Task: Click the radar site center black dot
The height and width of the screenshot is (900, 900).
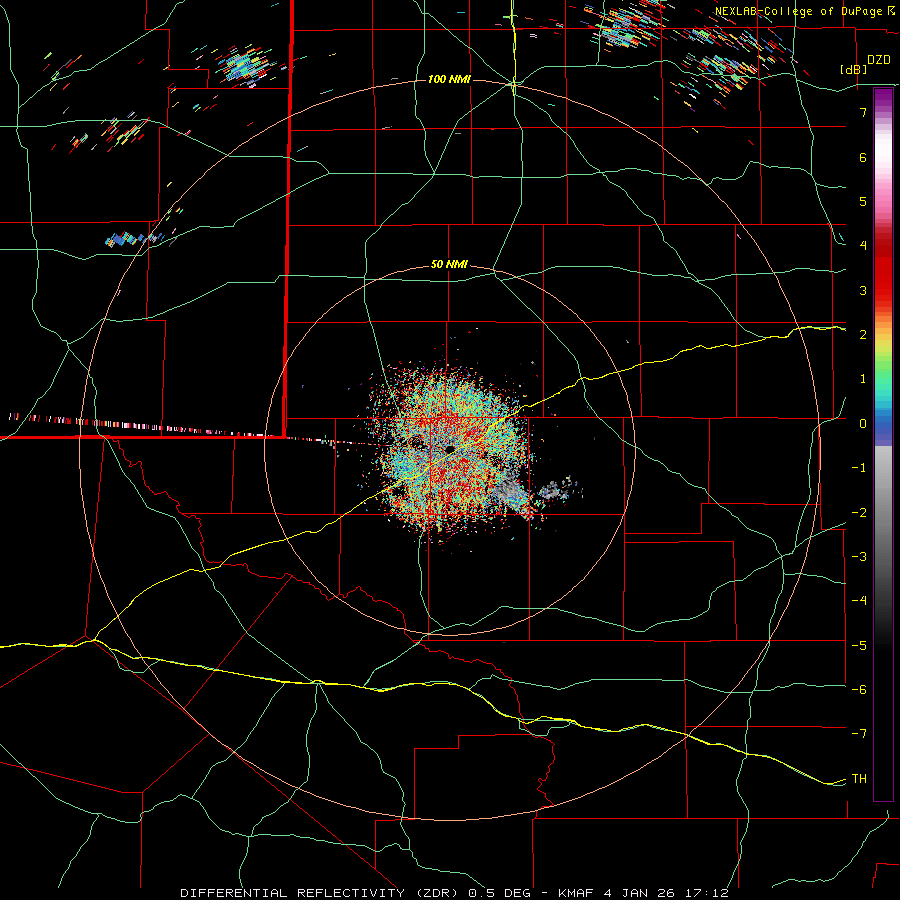Action: click(450, 449)
